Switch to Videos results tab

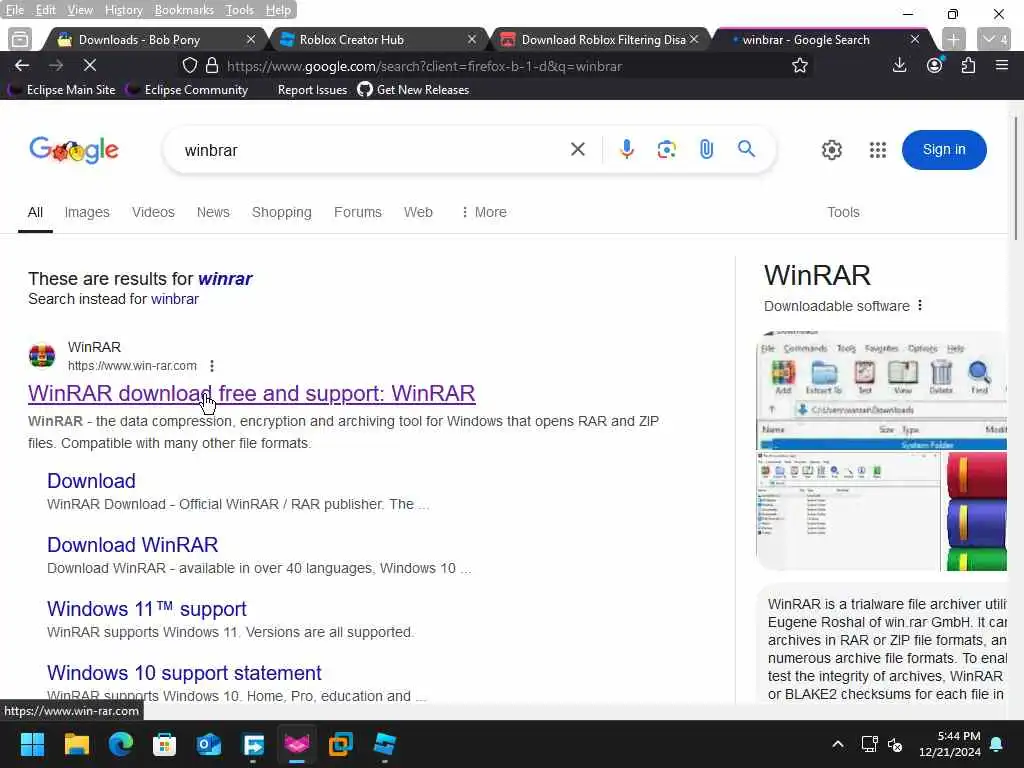(x=153, y=212)
